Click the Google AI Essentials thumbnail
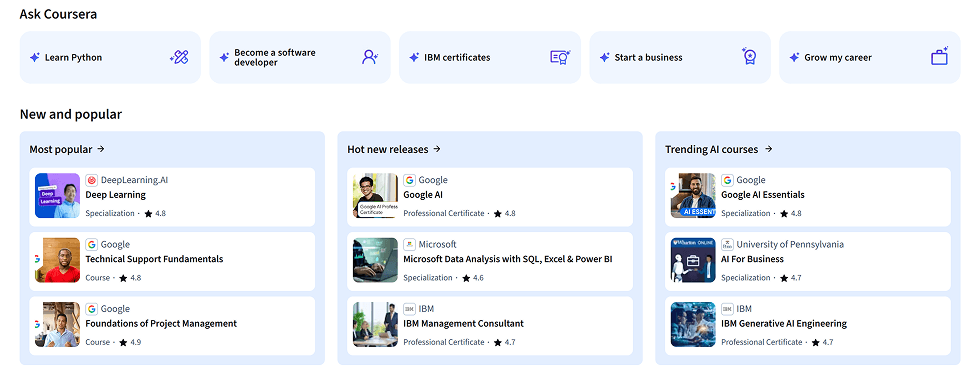Image resolution: width=976 pixels, height=384 pixels. tap(693, 195)
